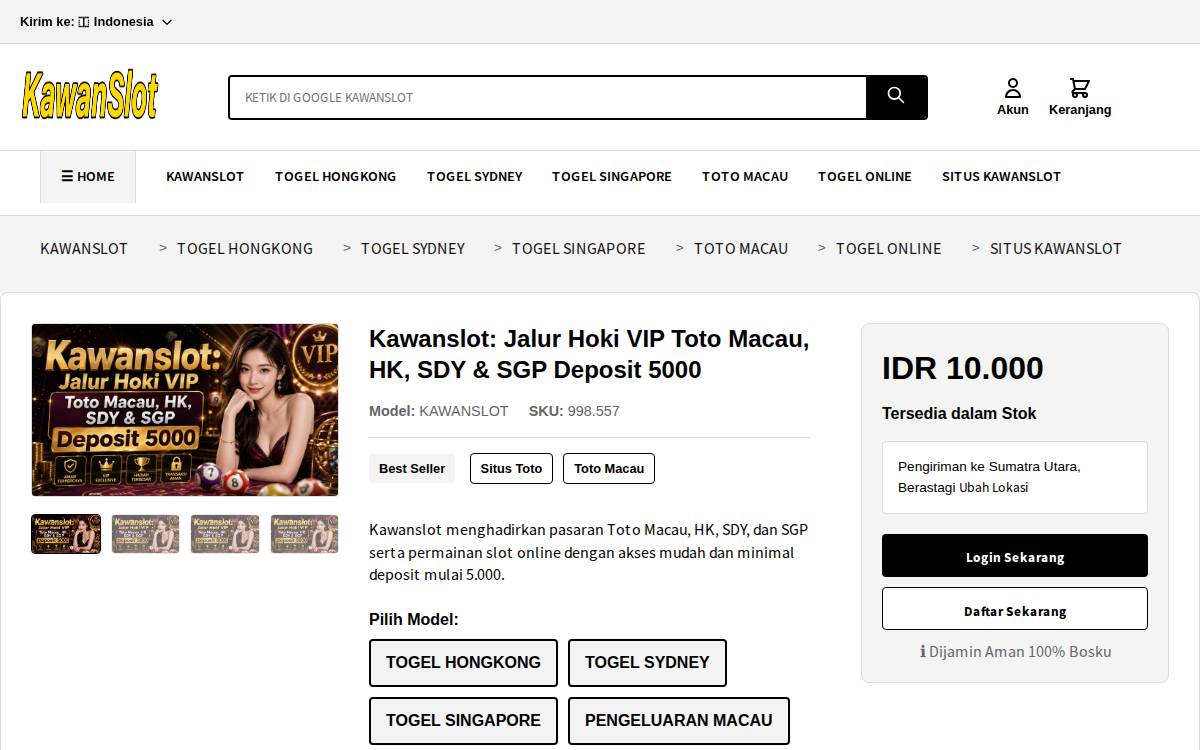Select TOTO MACAU in the navigation bar
This screenshot has height=750, width=1200.
(745, 176)
